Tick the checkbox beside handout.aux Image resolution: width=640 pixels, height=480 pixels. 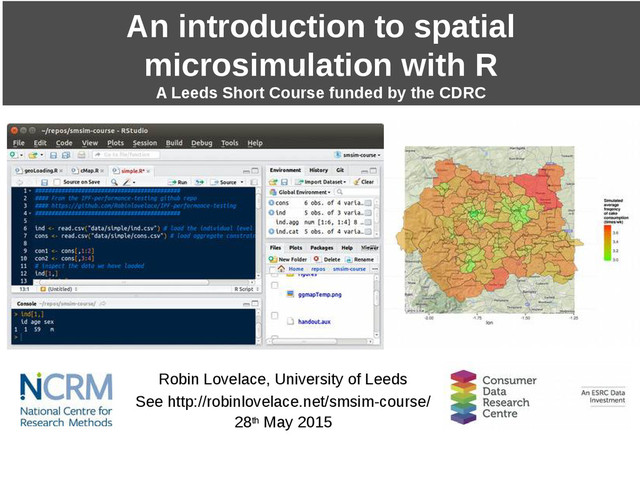click(x=275, y=316)
